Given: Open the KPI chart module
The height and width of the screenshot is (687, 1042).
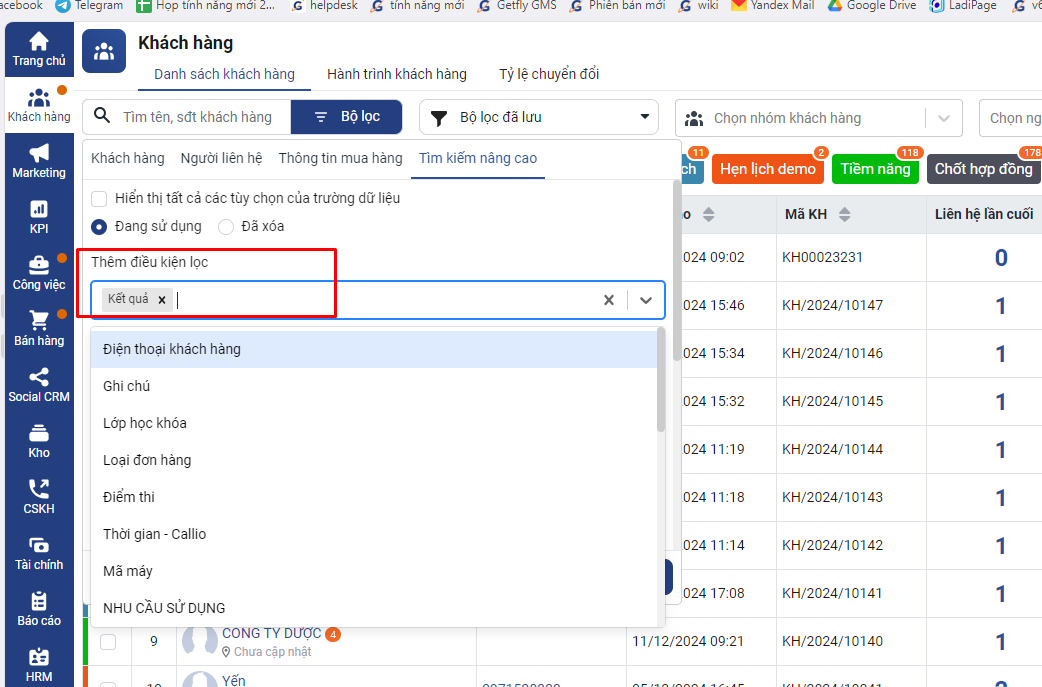Looking at the screenshot, I should (38, 216).
